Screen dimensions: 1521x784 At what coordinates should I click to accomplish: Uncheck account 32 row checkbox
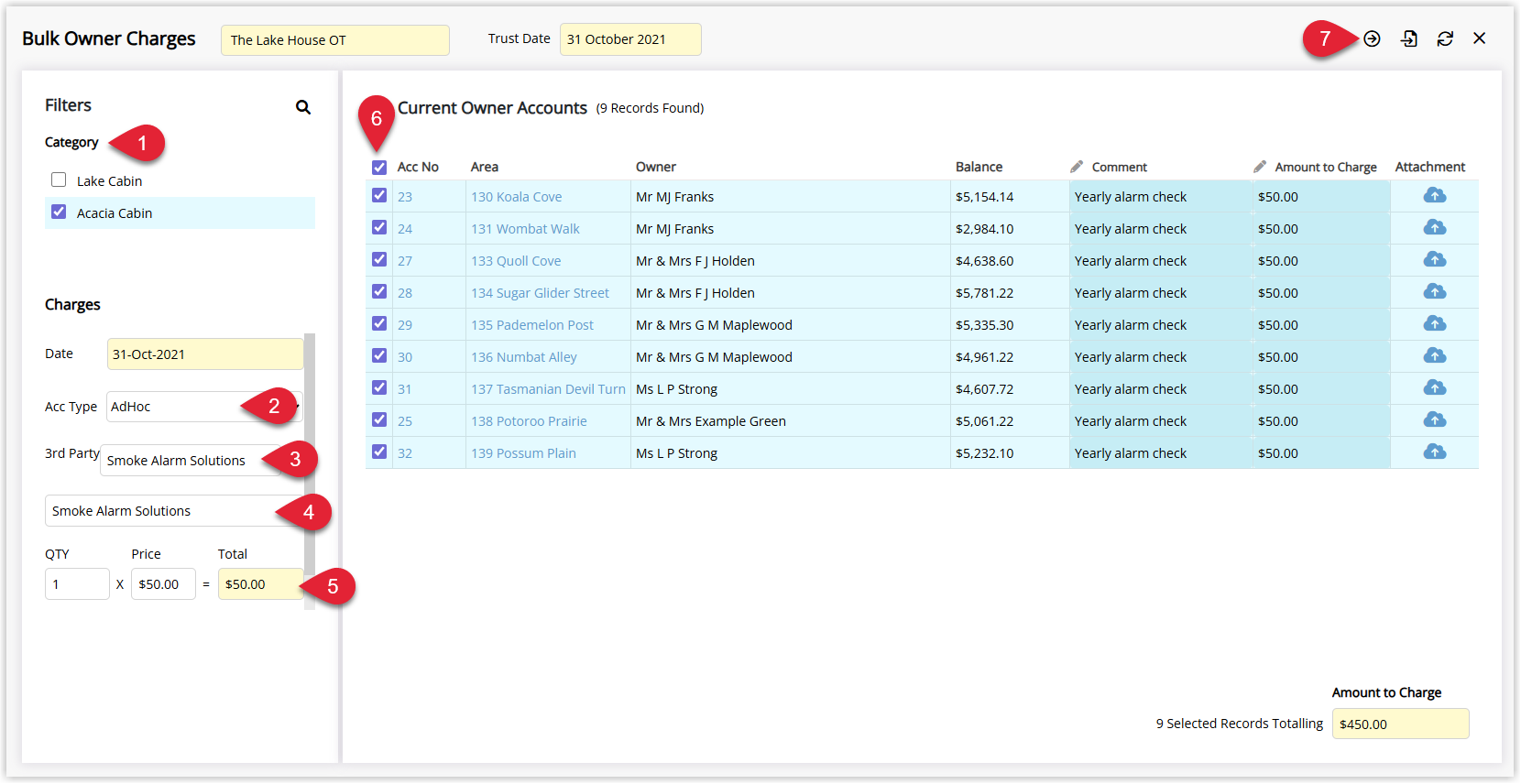[379, 452]
